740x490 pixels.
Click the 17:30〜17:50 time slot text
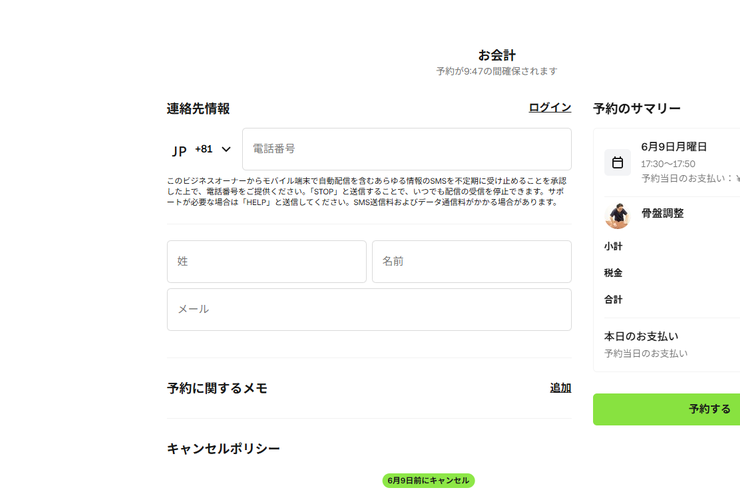tap(668, 163)
